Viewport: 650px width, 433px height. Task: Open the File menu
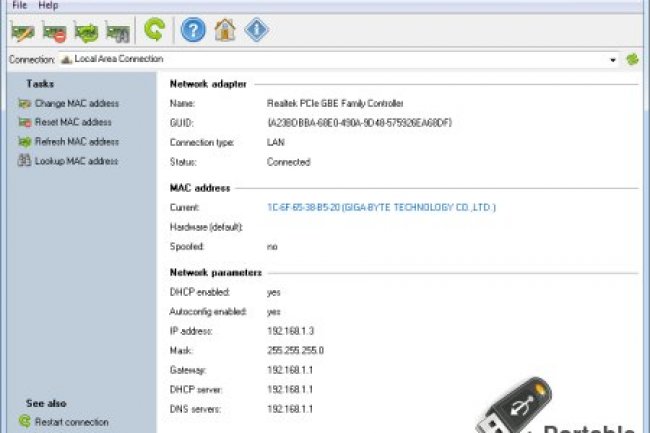tap(20, 5)
